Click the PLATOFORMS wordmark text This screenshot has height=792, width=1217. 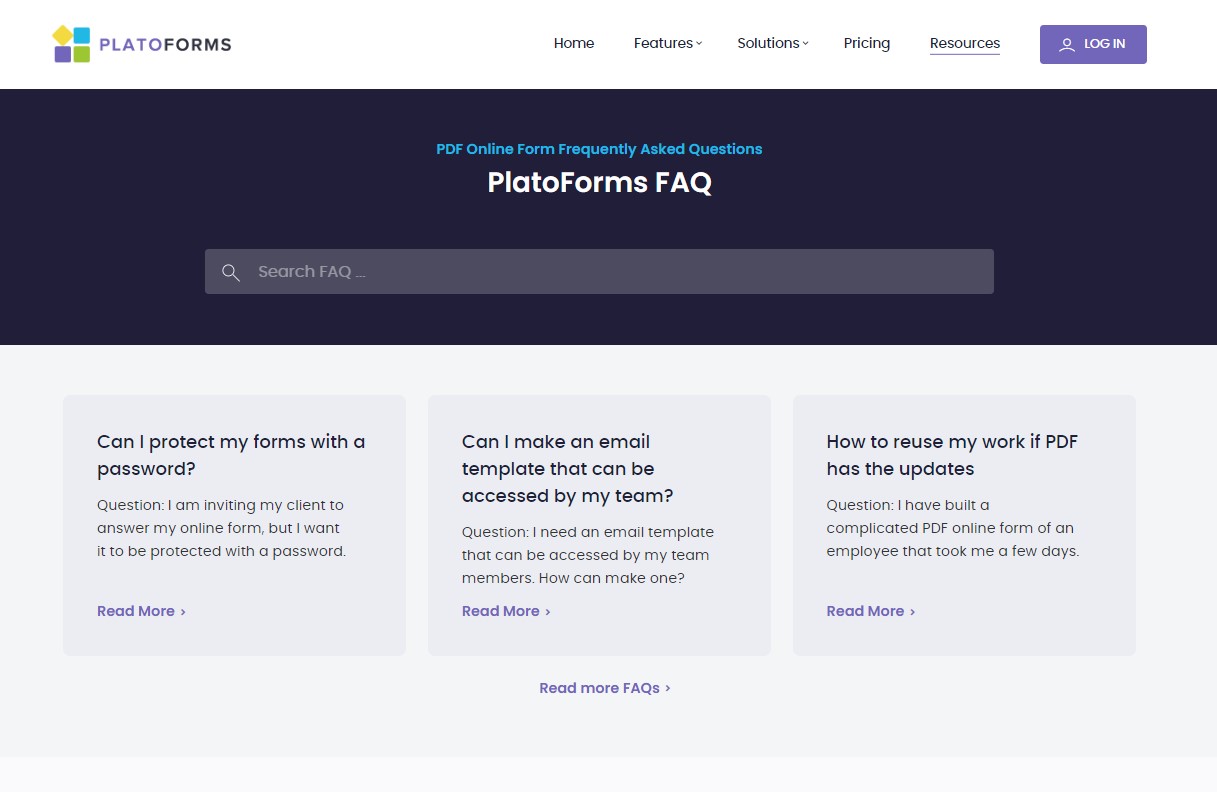[165, 44]
